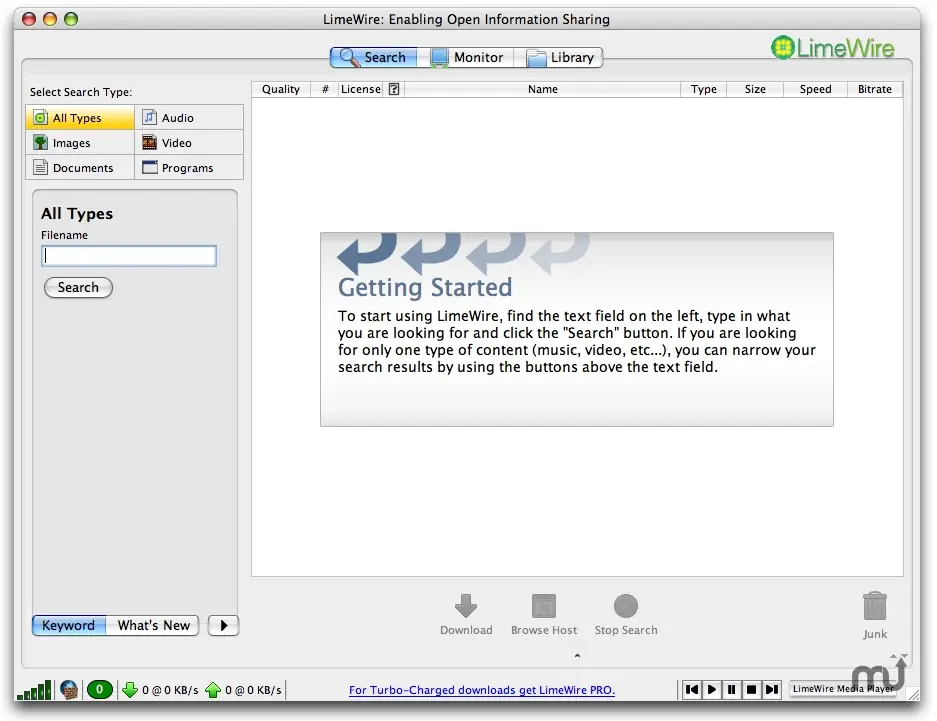Viewport: 937px width, 721px height.
Task: Click the Video film icon
Action: point(149,142)
